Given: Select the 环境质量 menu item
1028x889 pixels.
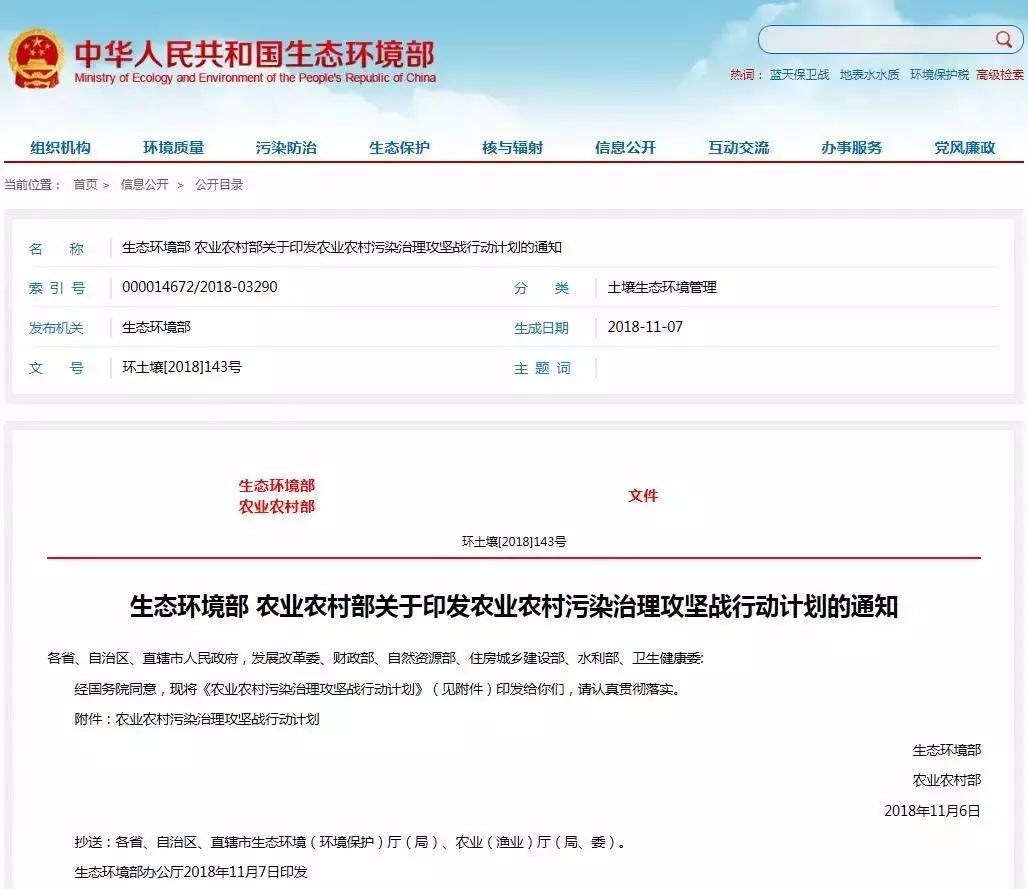Looking at the screenshot, I should point(174,146).
